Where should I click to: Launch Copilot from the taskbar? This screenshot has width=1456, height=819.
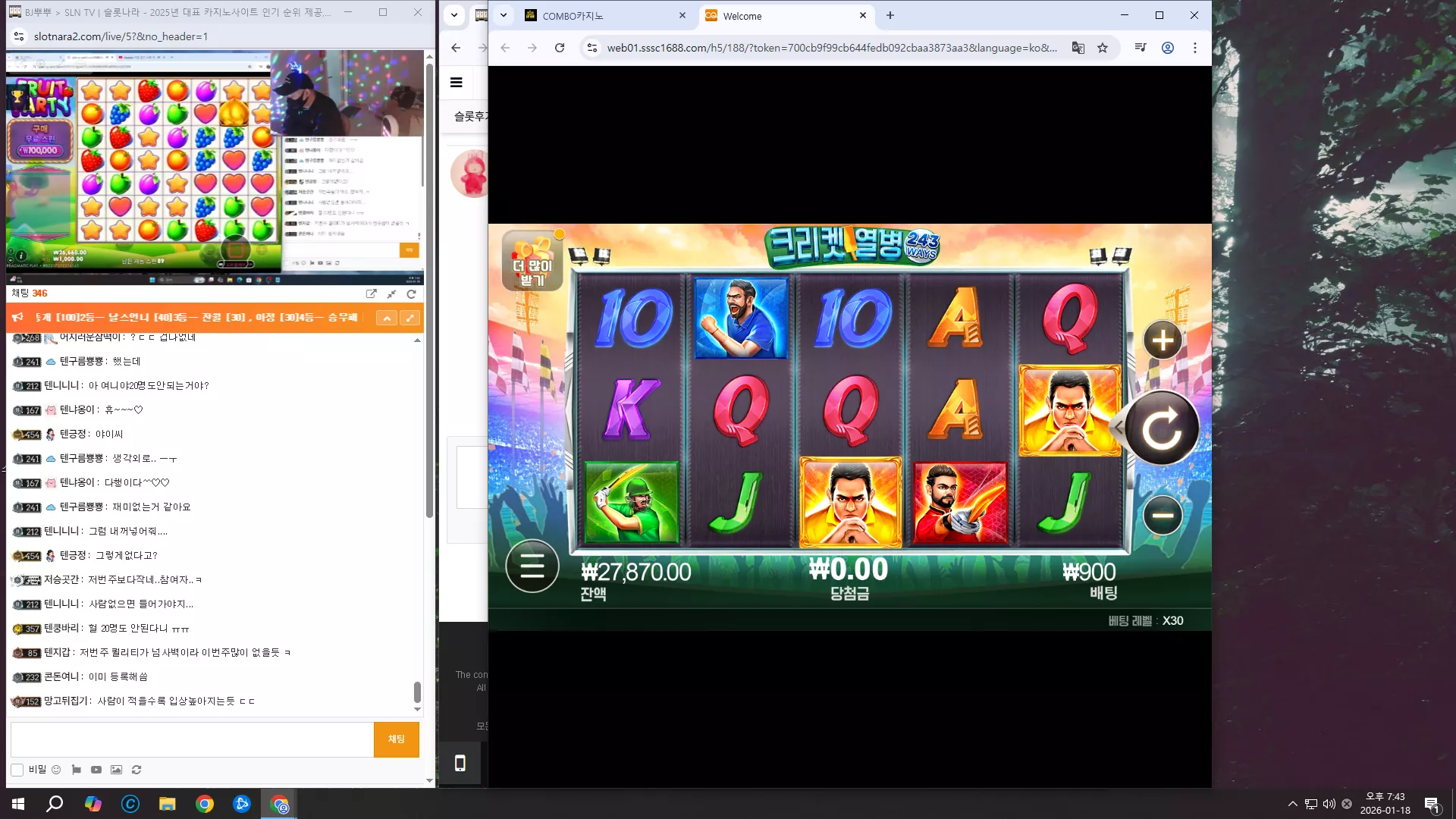pos(93,804)
